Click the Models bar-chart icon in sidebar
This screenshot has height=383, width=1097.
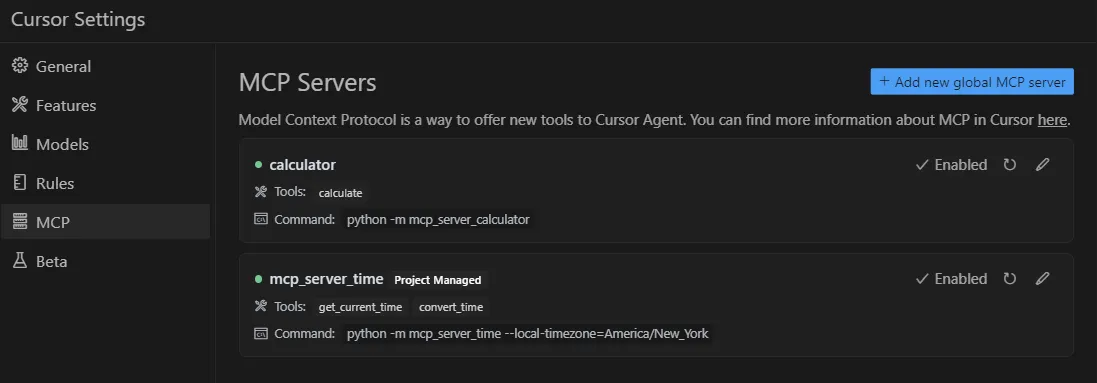20,144
